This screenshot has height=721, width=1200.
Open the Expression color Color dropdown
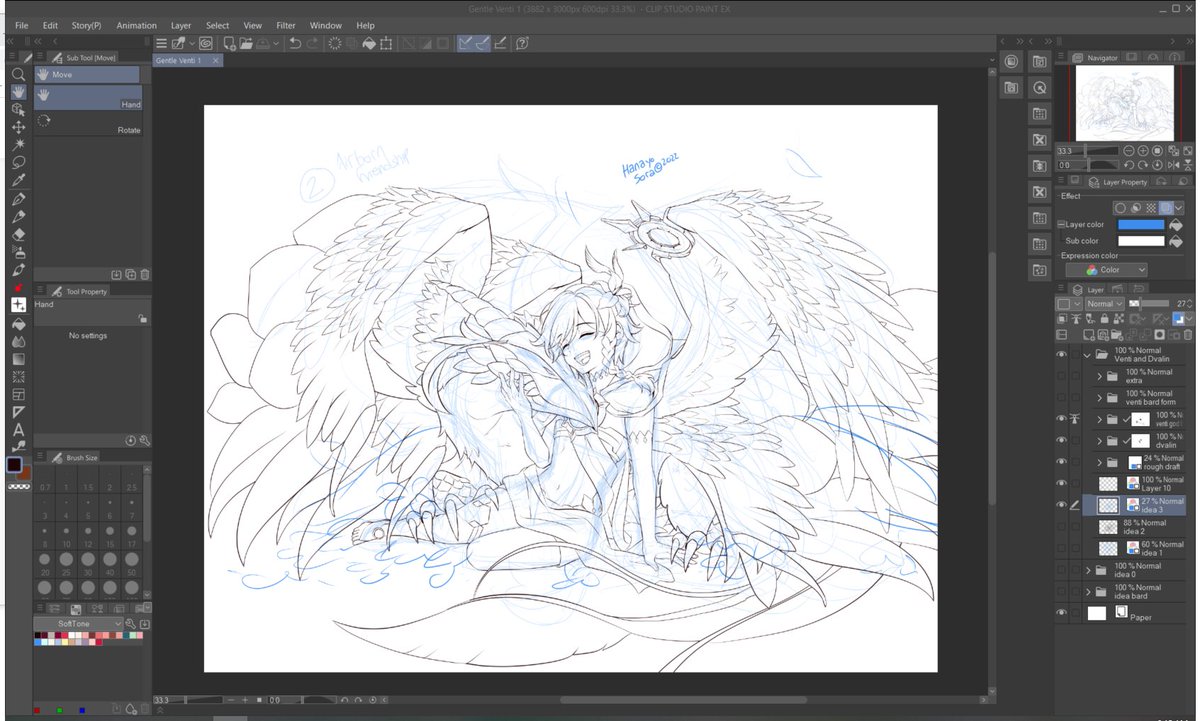click(x=1106, y=270)
